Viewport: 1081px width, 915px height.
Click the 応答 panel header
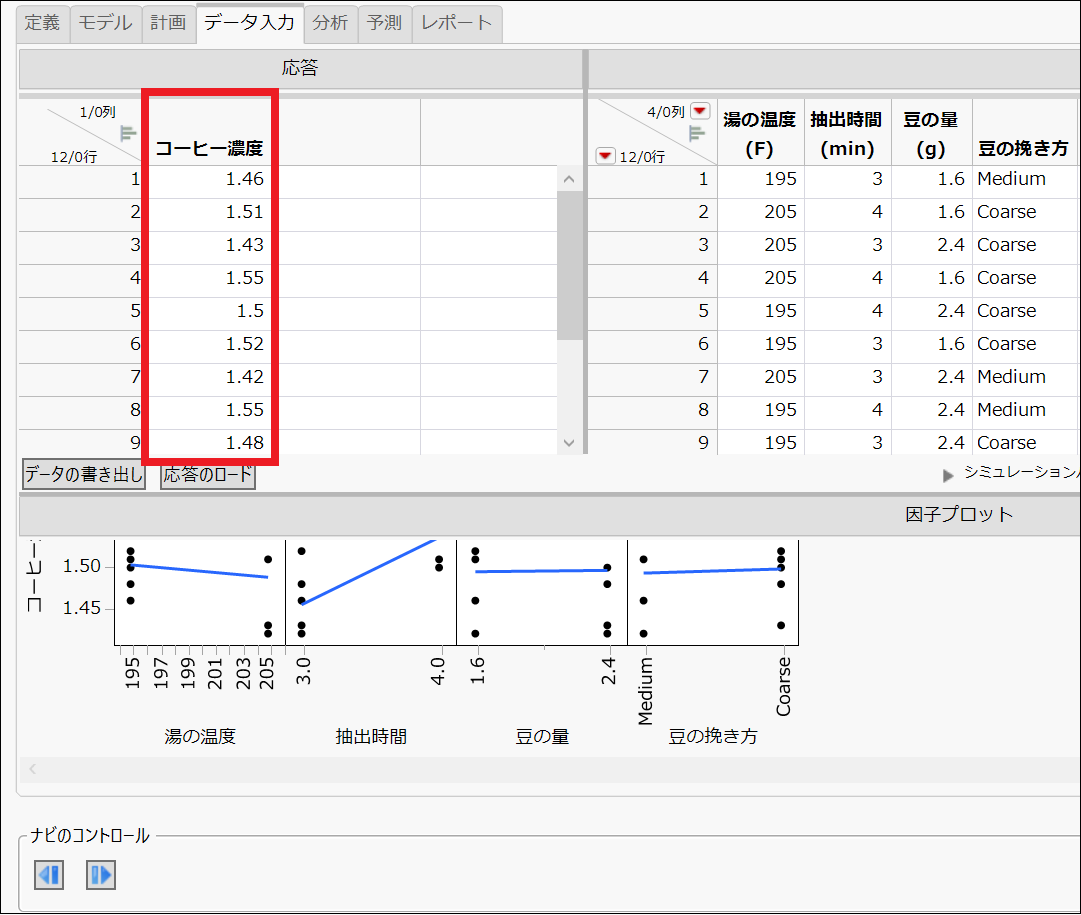click(x=301, y=68)
